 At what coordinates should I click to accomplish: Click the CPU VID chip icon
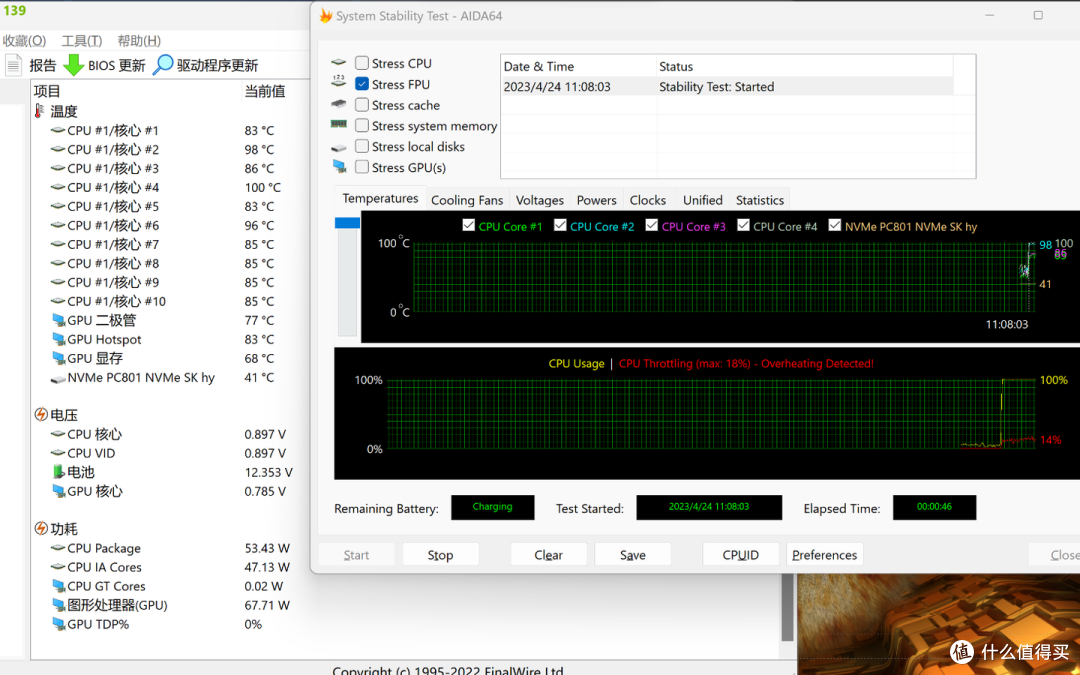click(x=58, y=453)
